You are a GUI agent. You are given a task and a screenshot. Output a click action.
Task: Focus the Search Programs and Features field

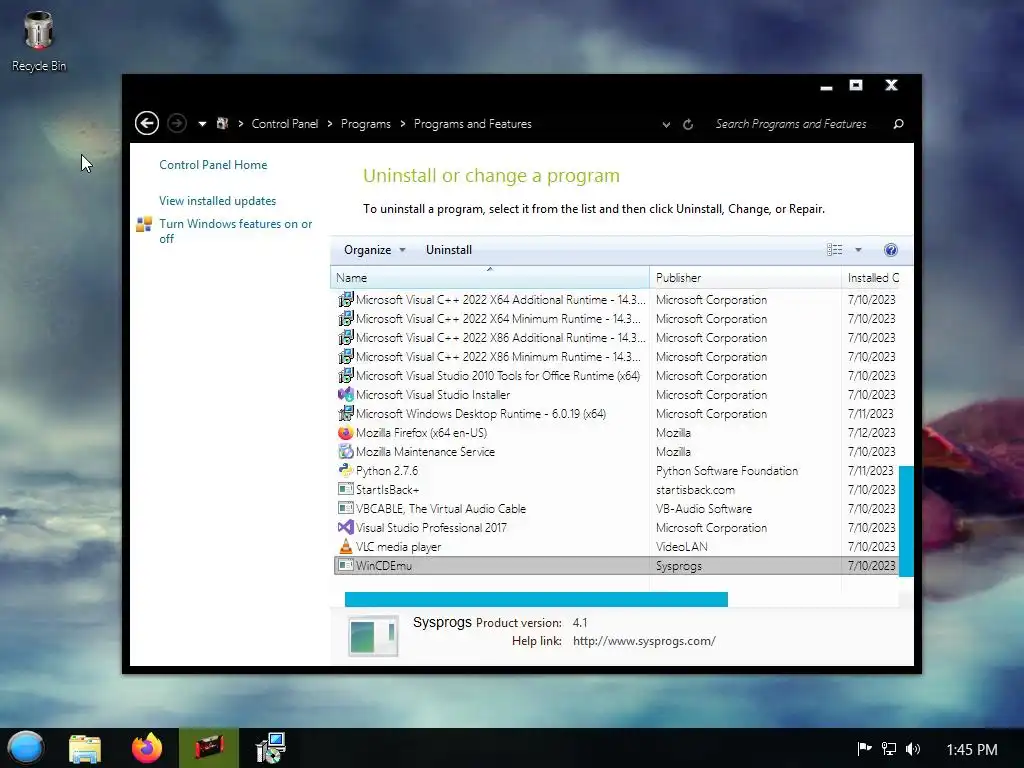click(x=791, y=123)
